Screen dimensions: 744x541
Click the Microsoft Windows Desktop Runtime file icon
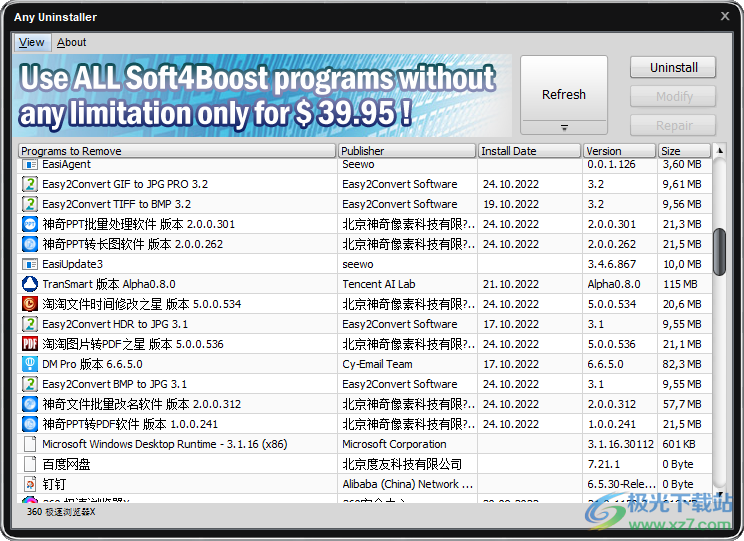click(x=30, y=444)
